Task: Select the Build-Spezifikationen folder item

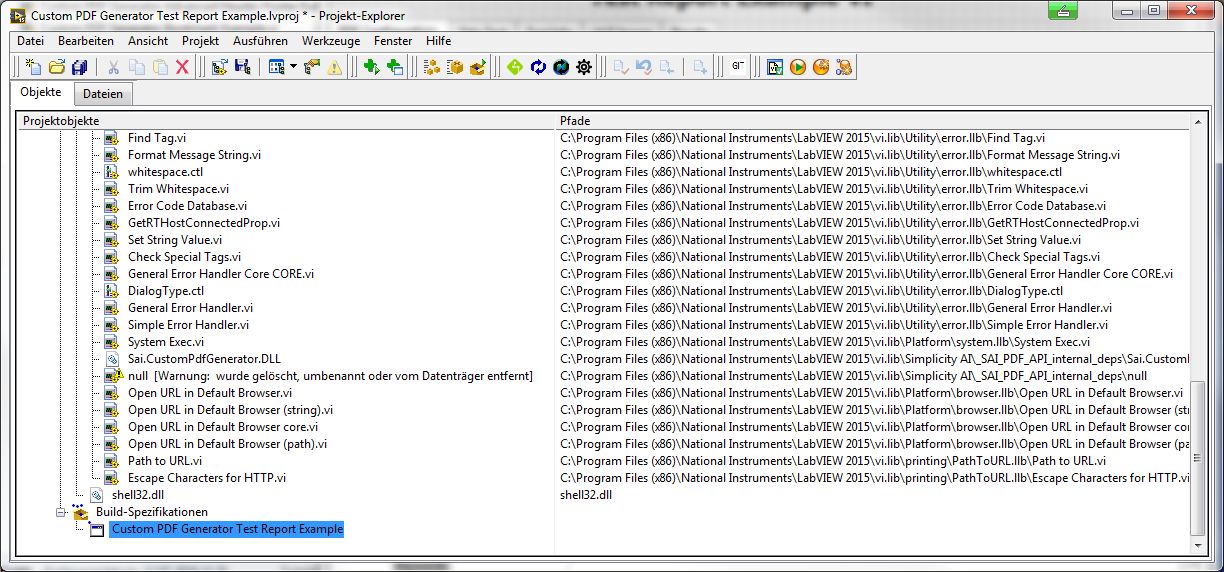Action: point(152,512)
